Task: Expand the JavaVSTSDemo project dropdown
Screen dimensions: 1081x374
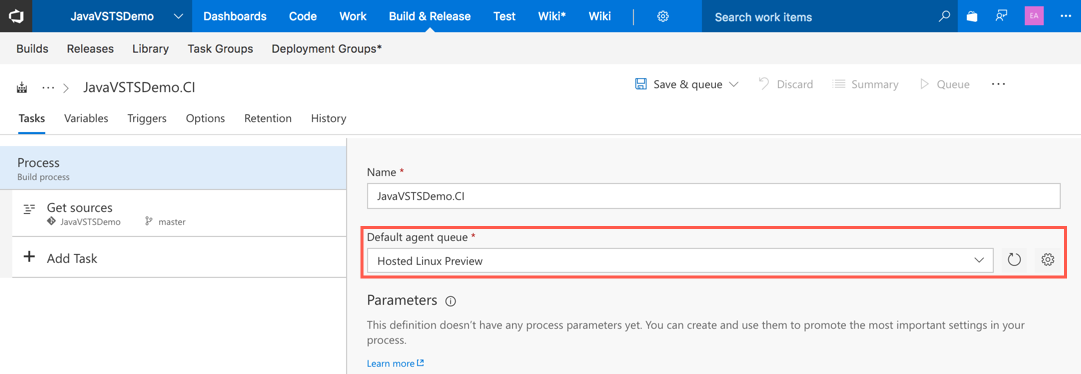Action: click(x=179, y=17)
